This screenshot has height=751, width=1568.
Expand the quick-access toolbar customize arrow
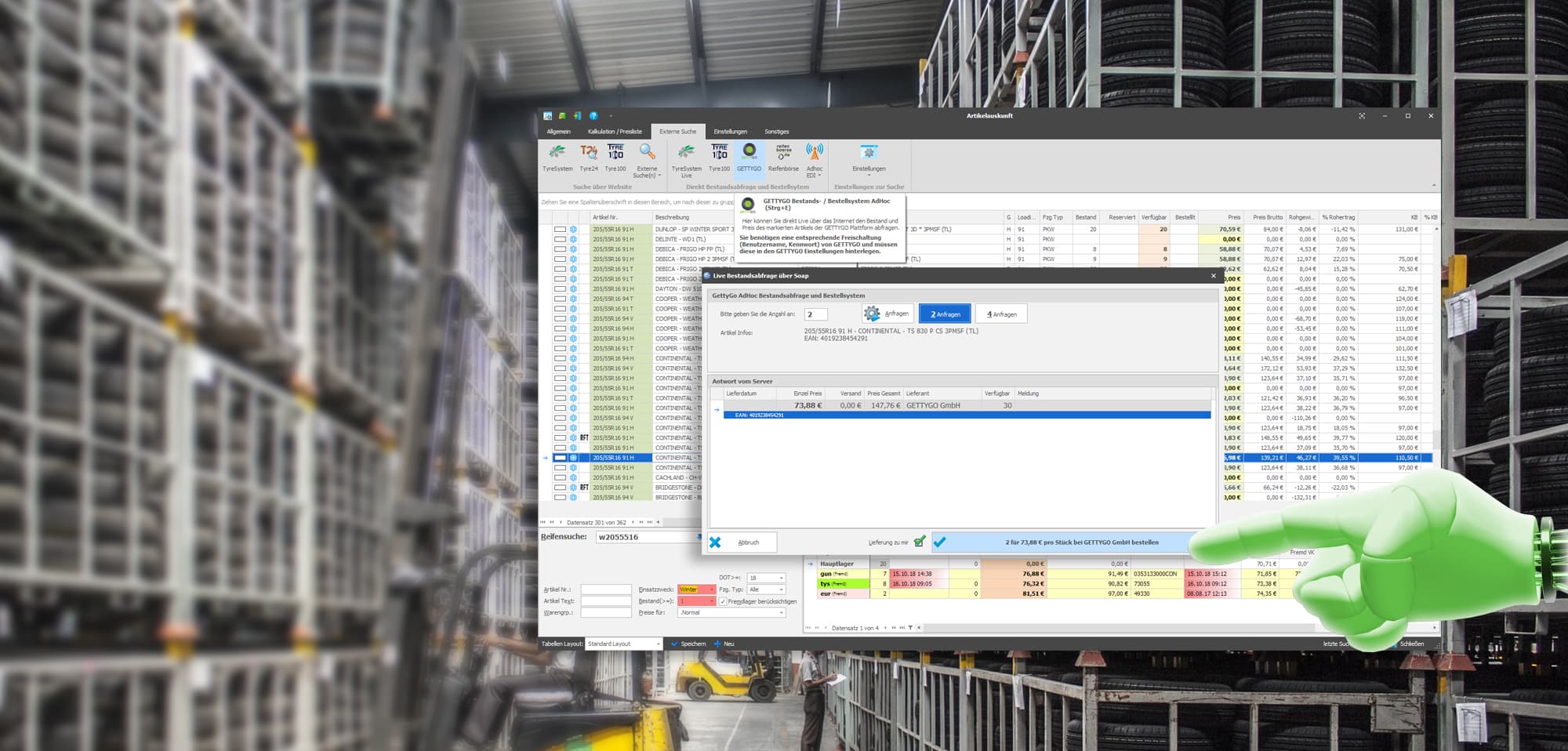(x=611, y=116)
